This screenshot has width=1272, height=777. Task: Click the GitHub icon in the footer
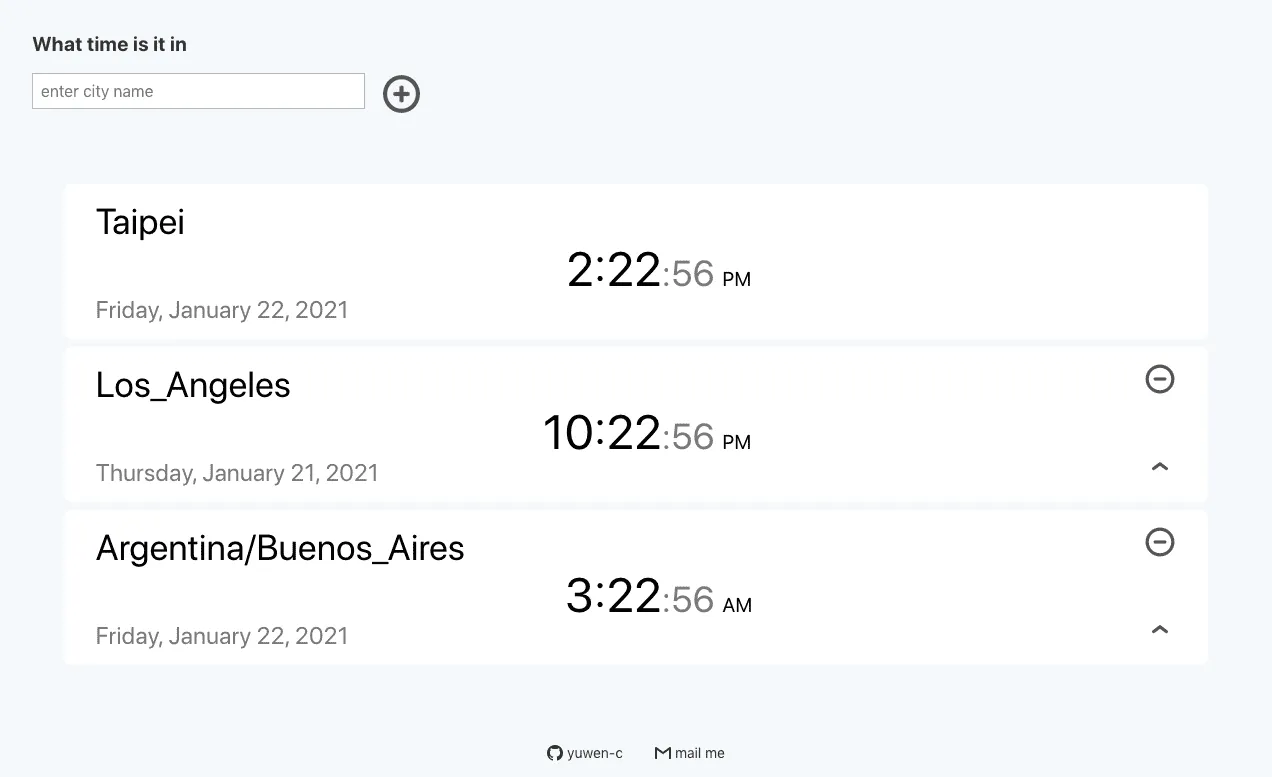tap(553, 752)
